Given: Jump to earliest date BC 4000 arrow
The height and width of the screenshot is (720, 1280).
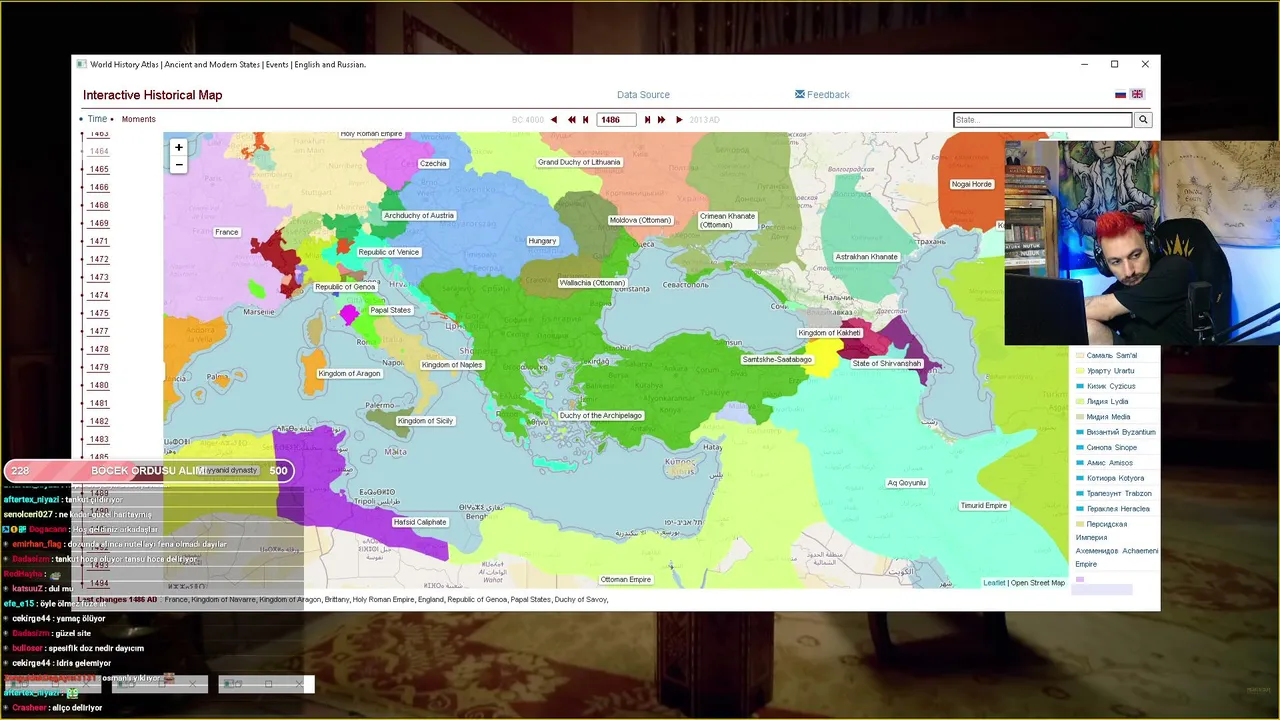Looking at the screenshot, I should 554,120.
